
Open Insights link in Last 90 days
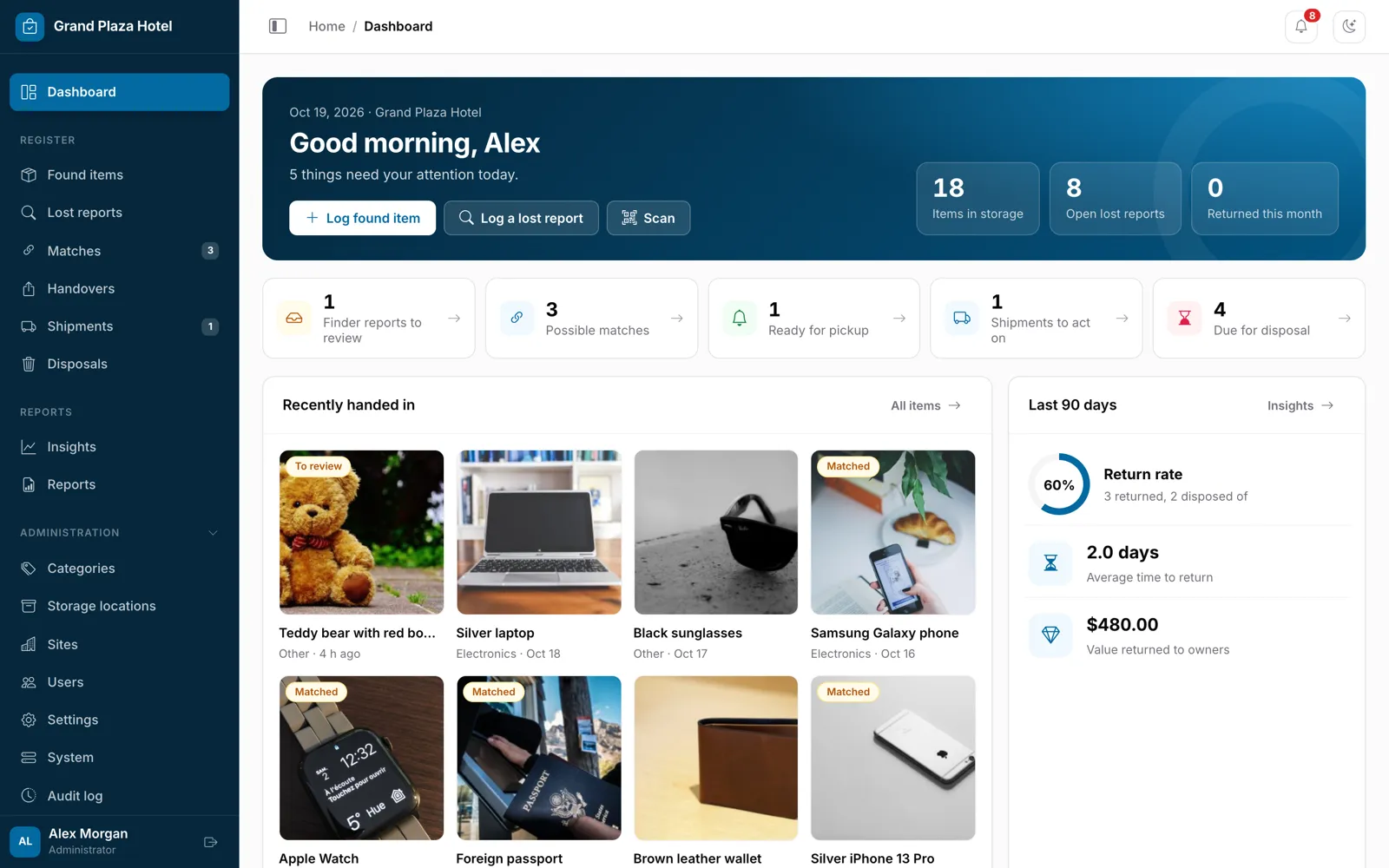pyautogui.click(x=1300, y=405)
